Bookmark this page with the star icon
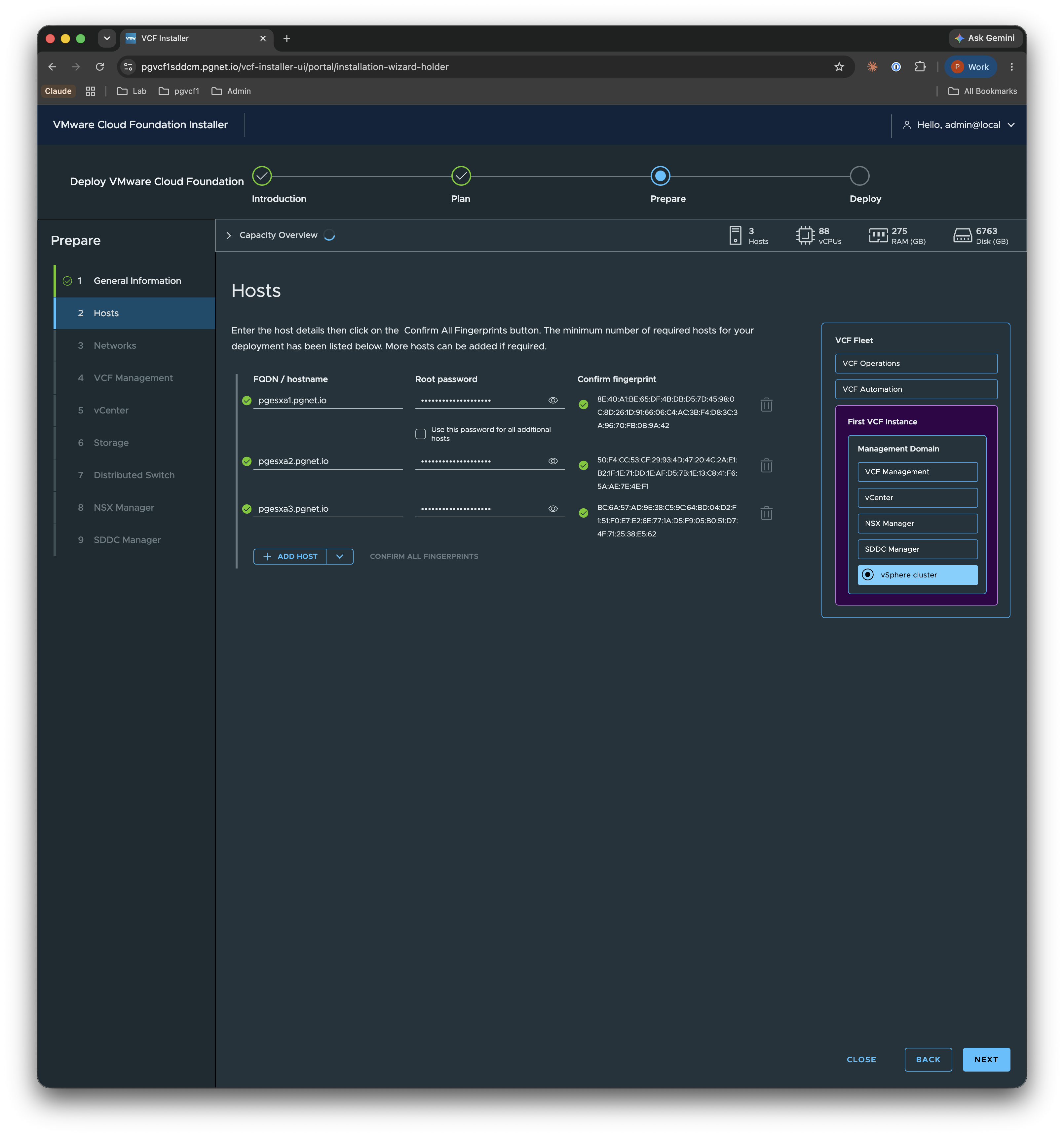This screenshot has height=1137, width=1064. coord(839,67)
